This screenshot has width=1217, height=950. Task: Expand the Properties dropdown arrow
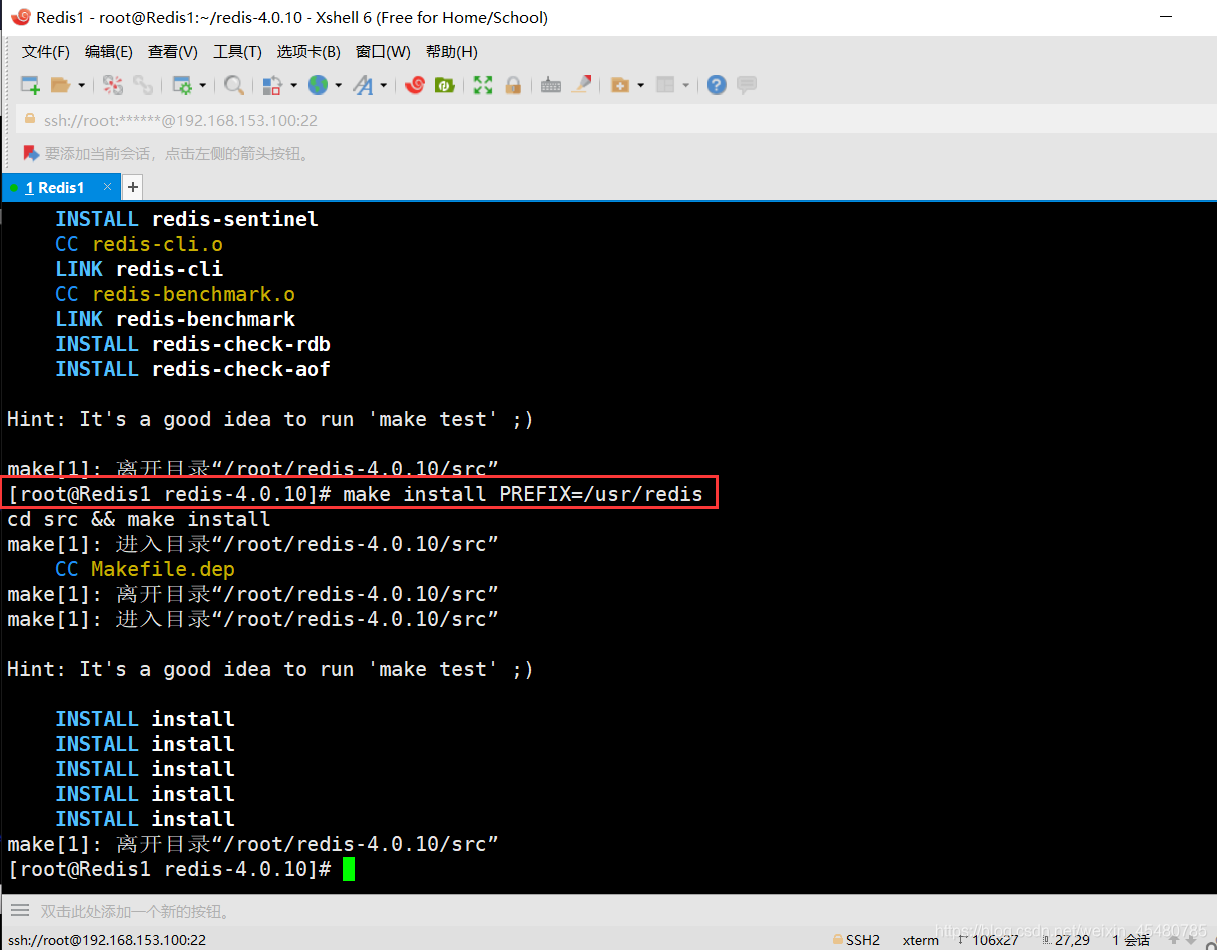[x=202, y=85]
